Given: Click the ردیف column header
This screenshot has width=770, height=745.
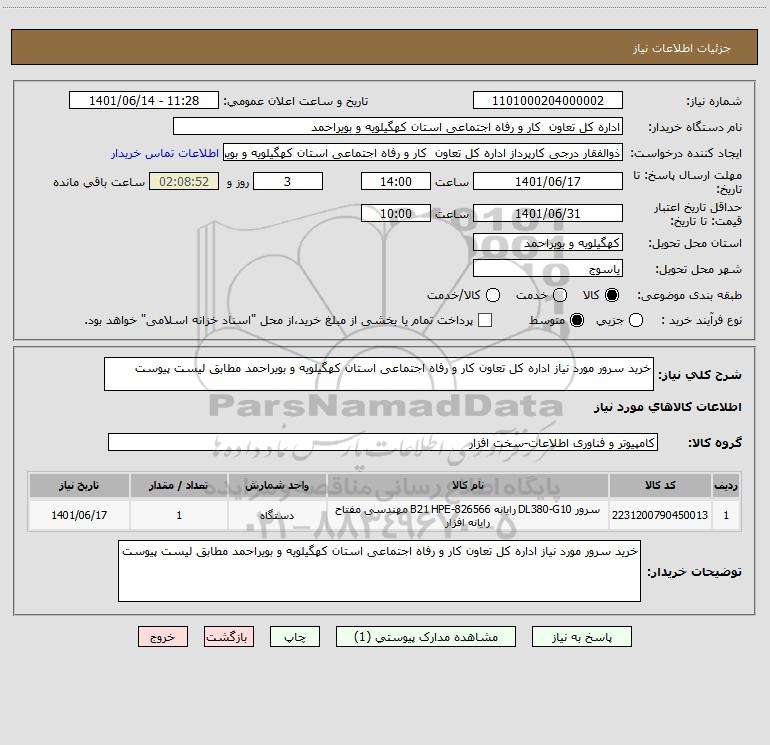Looking at the screenshot, I should pos(726,485).
